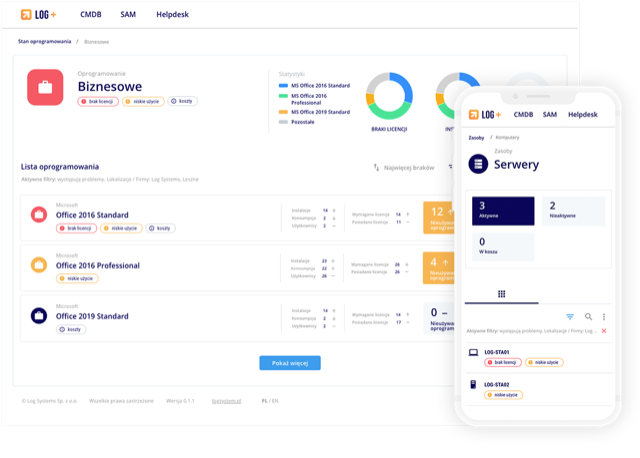The height and width of the screenshot is (458, 640).
Task: Open Office 2019 Standard entry
Action: click(92, 316)
